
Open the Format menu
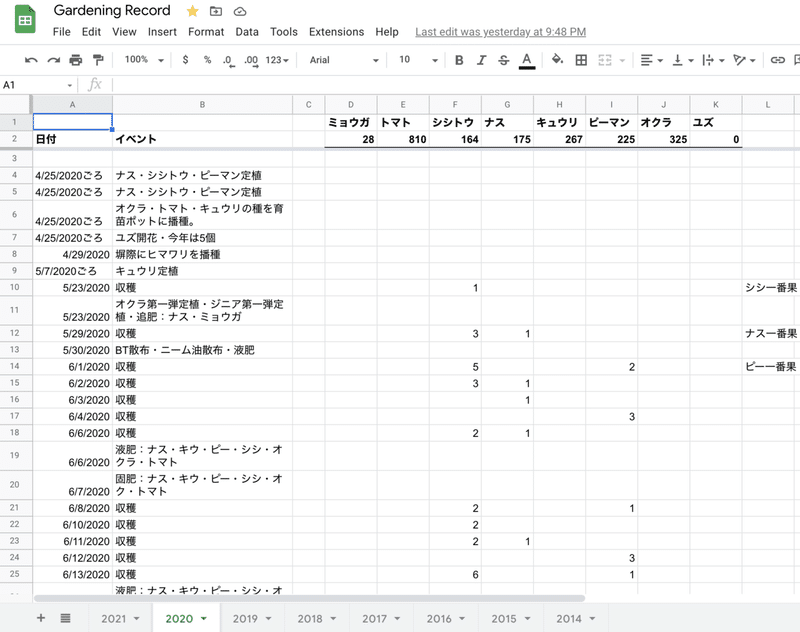tap(206, 32)
